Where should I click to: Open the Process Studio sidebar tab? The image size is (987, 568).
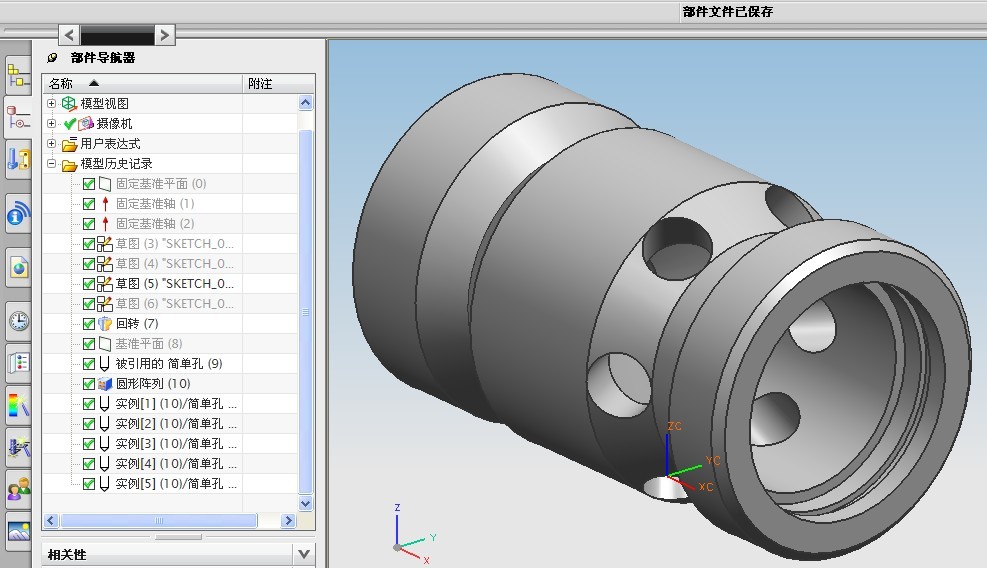pos(18,363)
